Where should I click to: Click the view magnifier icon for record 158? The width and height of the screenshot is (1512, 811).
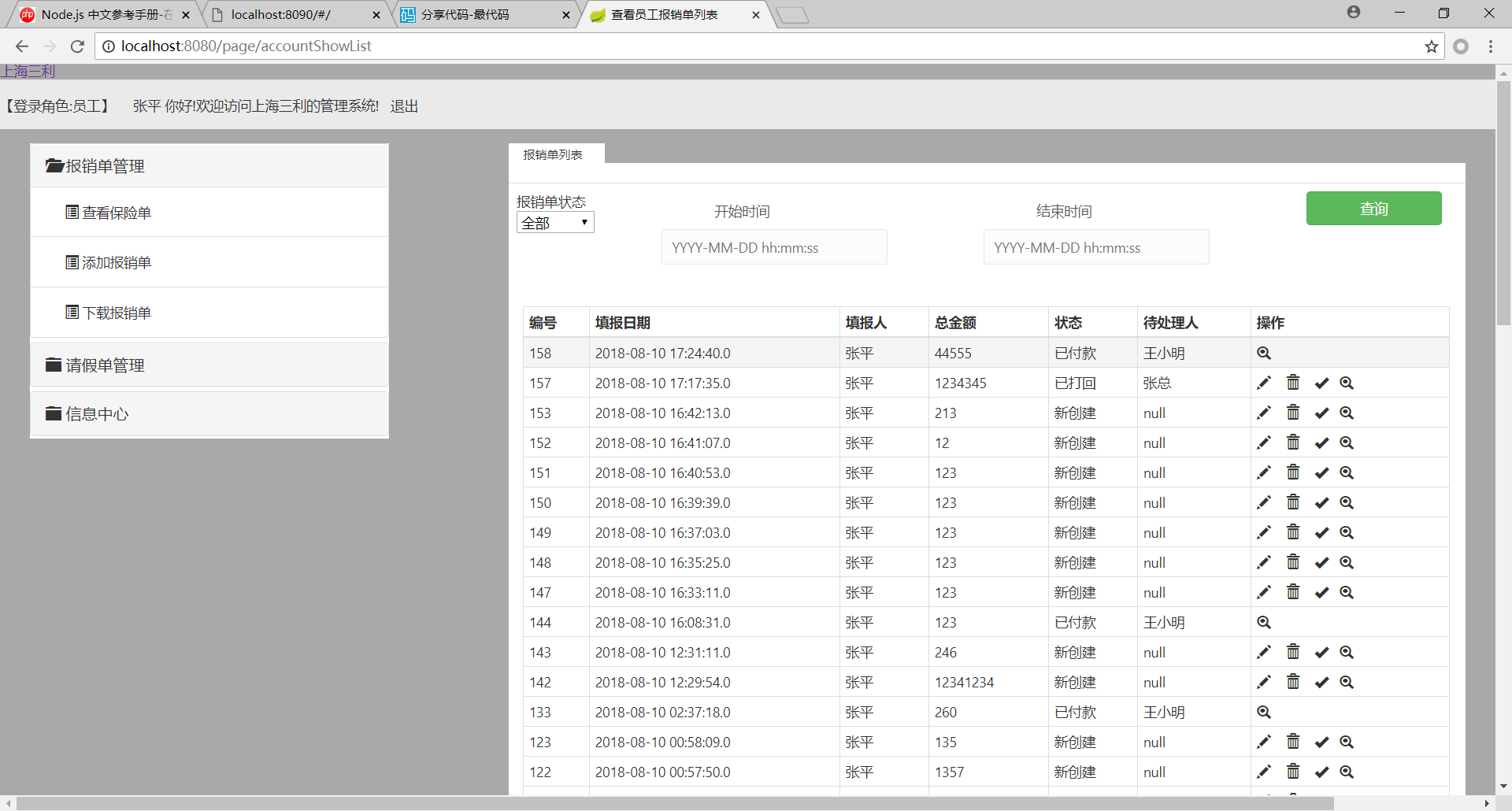pos(1264,354)
